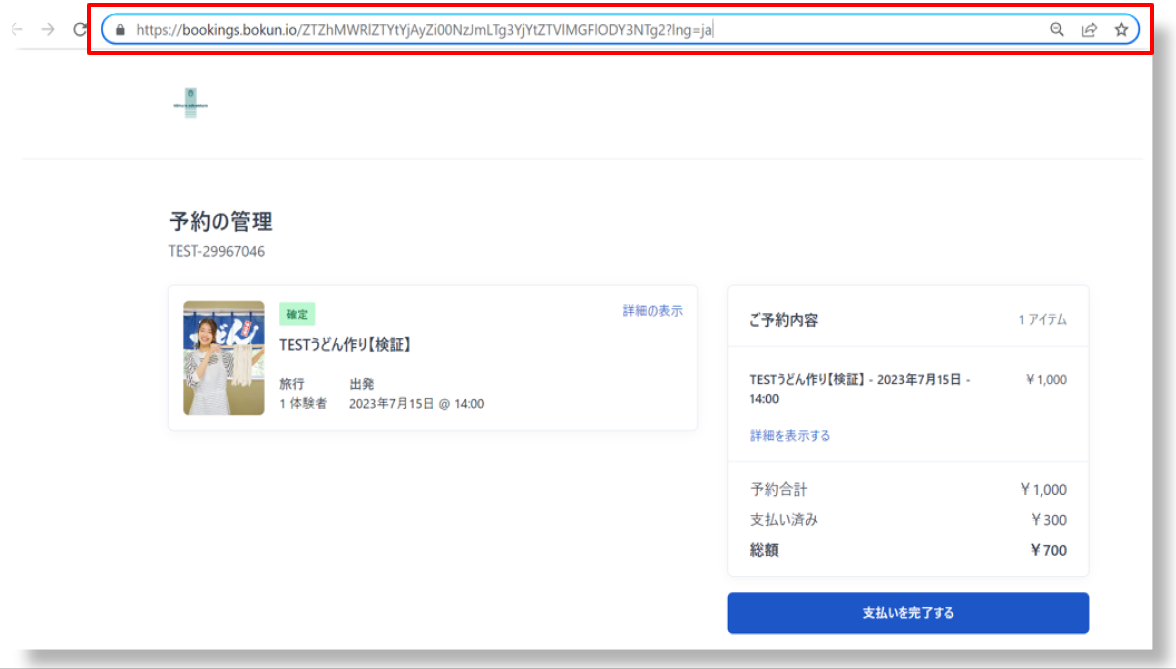1176x669 pixels.
Task: Reload the booking page
Action: point(80,30)
